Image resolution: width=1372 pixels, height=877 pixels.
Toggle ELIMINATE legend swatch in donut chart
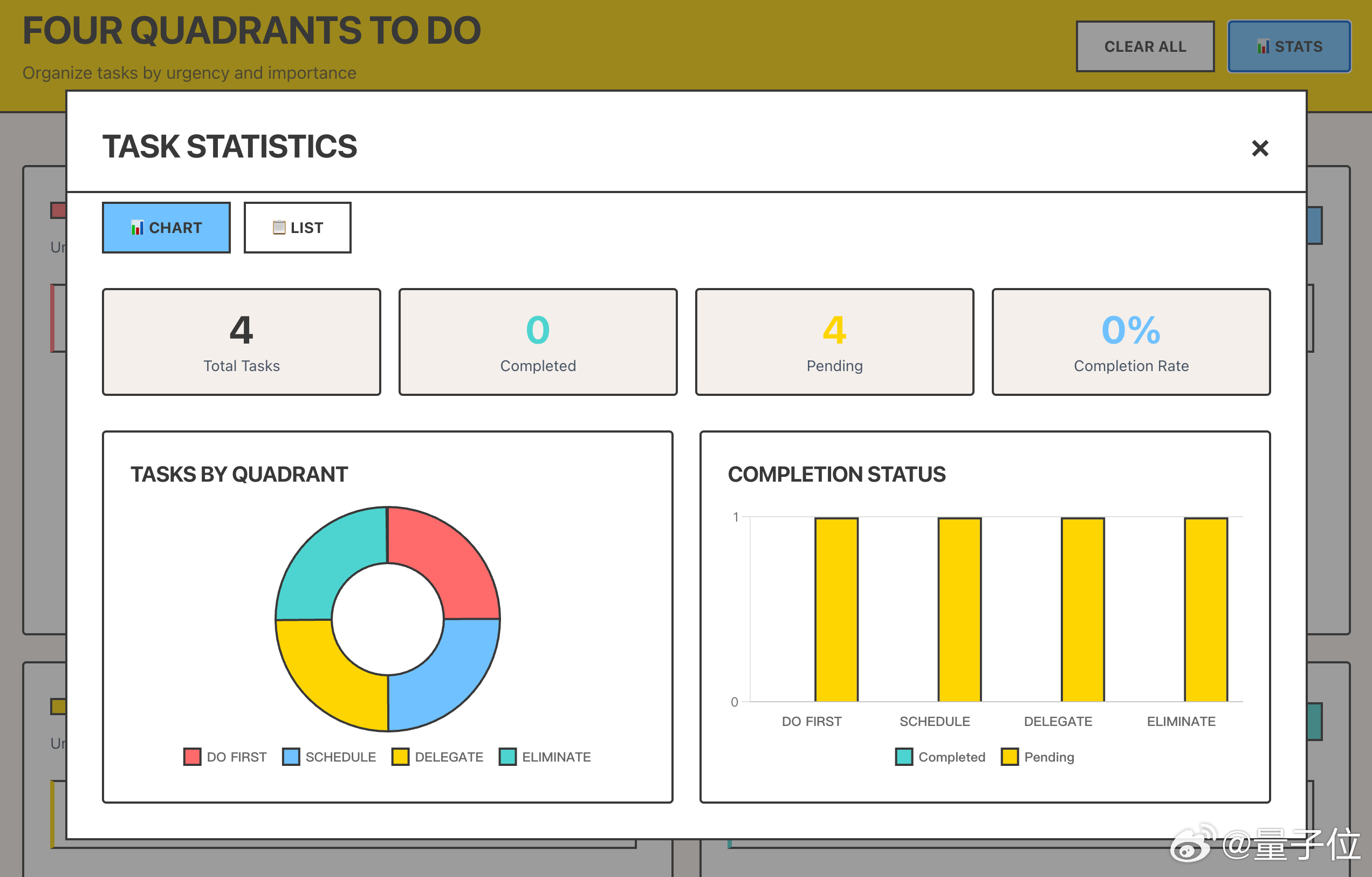(507, 757)
